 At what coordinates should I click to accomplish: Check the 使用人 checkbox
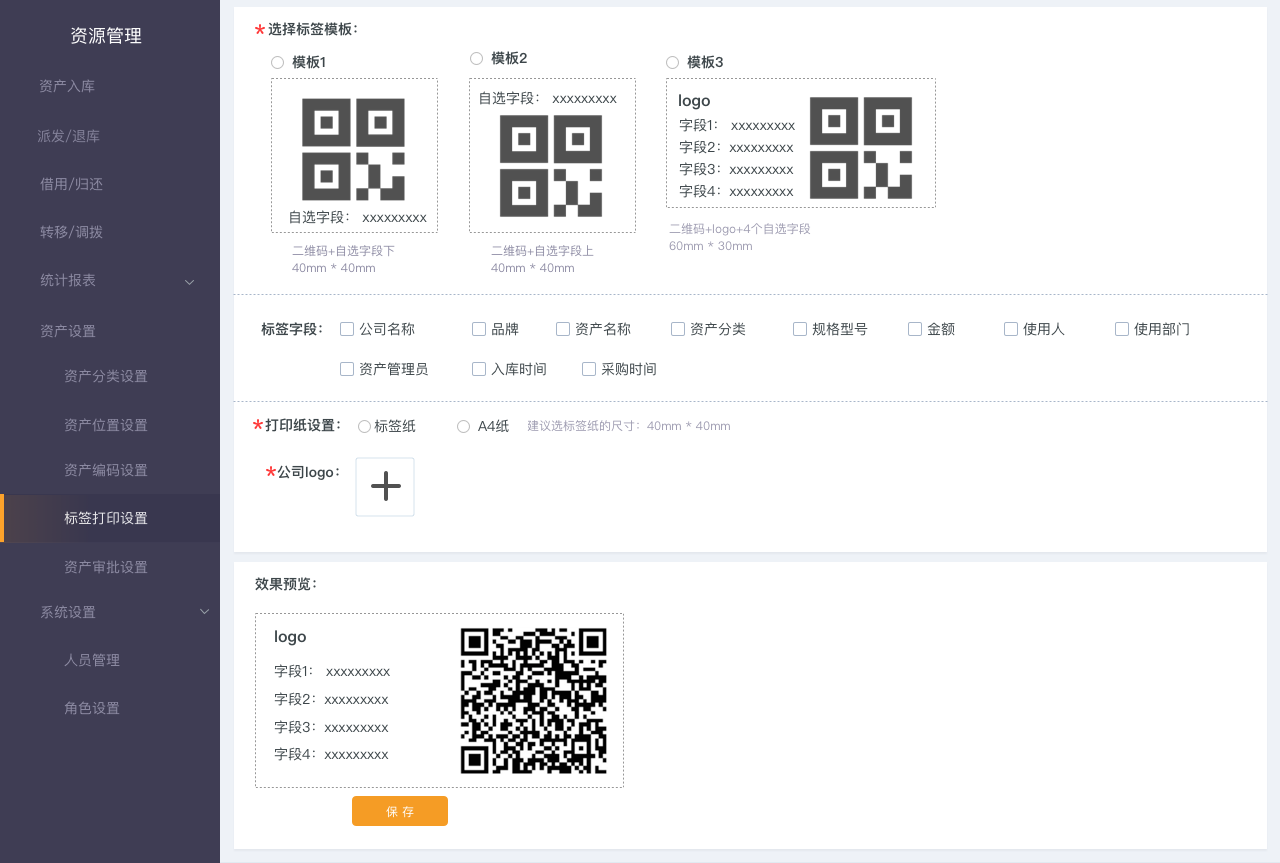[1011, 329]
